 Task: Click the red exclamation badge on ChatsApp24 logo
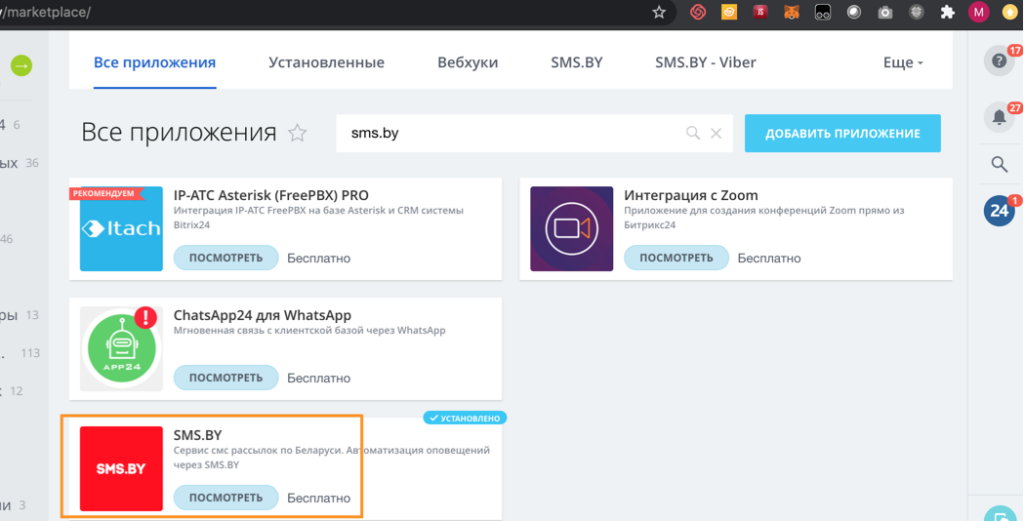coord(146,318)
